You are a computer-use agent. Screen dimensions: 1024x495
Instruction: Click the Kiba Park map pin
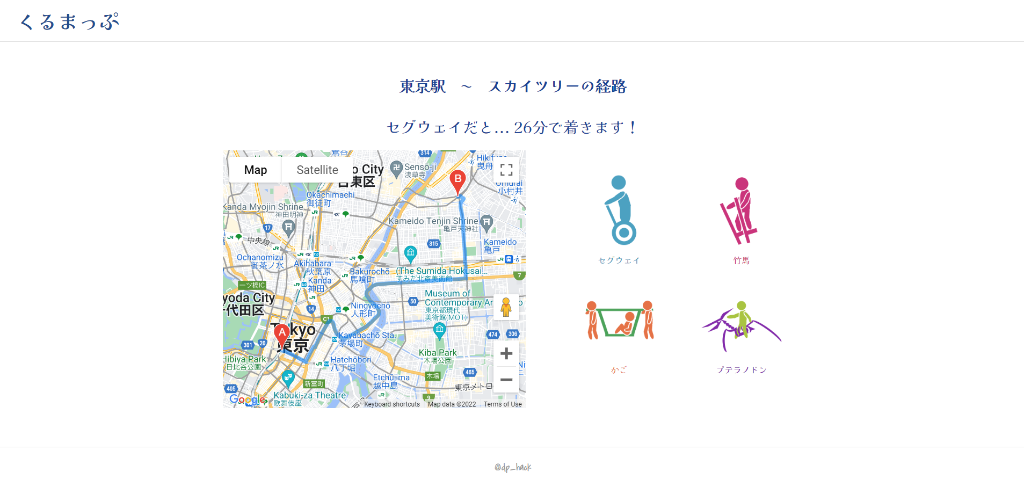point(440,330)
